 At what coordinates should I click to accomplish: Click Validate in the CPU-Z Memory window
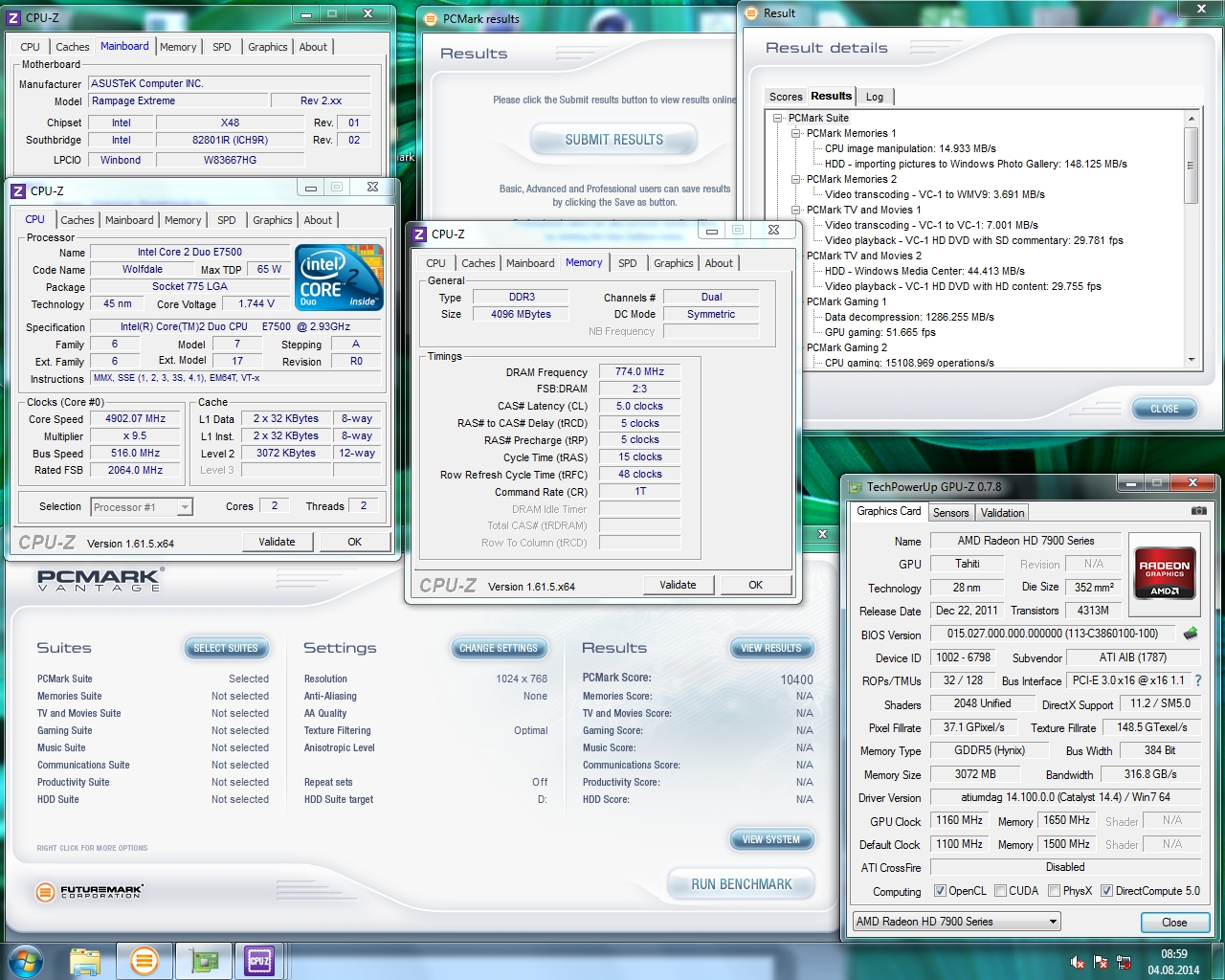click(x=678, y=585)
